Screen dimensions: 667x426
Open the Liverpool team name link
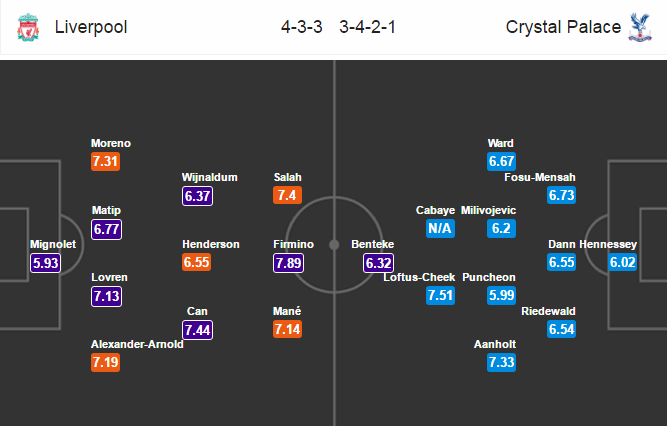[x=91, y=27]
